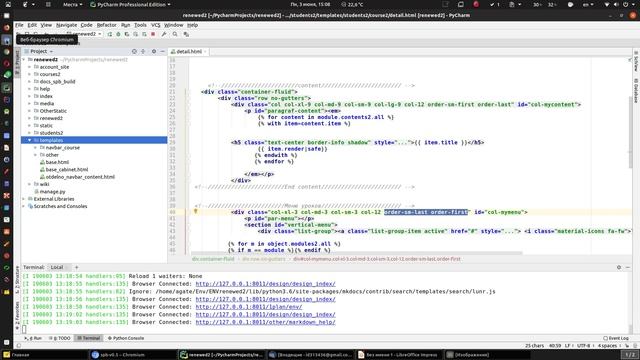
Task: Collapse the templates folder
Action: (x=30, y=140)
